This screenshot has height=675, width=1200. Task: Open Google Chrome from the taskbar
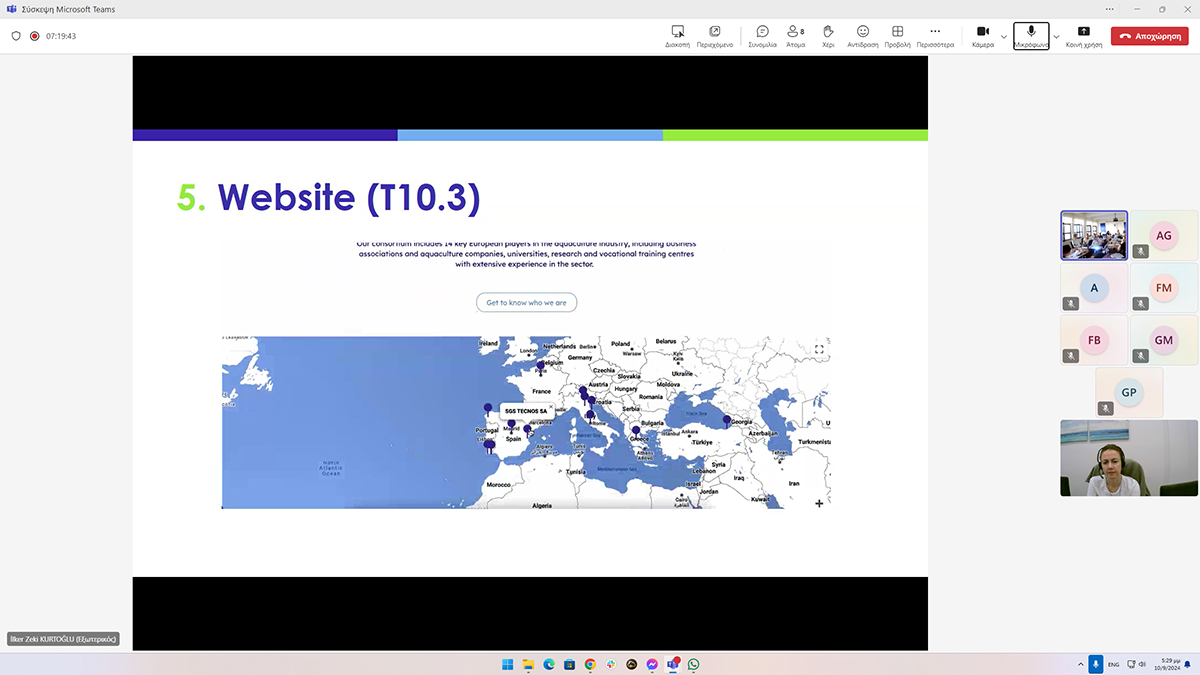point(590,664)
